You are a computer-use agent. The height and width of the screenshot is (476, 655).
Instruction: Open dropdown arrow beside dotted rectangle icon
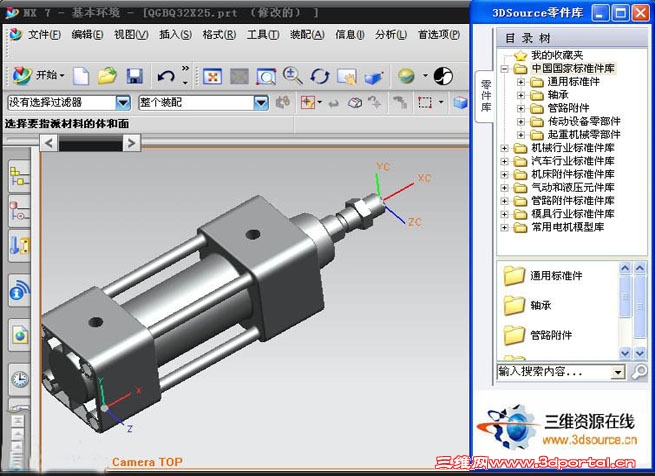pos(441,102)
